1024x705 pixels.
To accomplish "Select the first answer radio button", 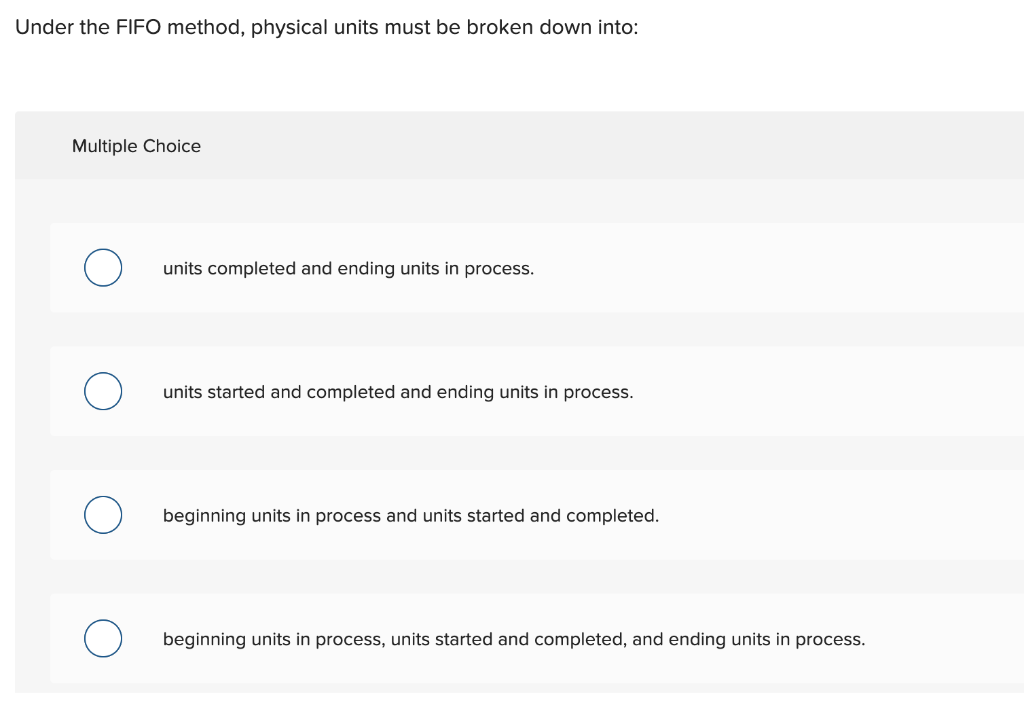I will pos(102,267).
